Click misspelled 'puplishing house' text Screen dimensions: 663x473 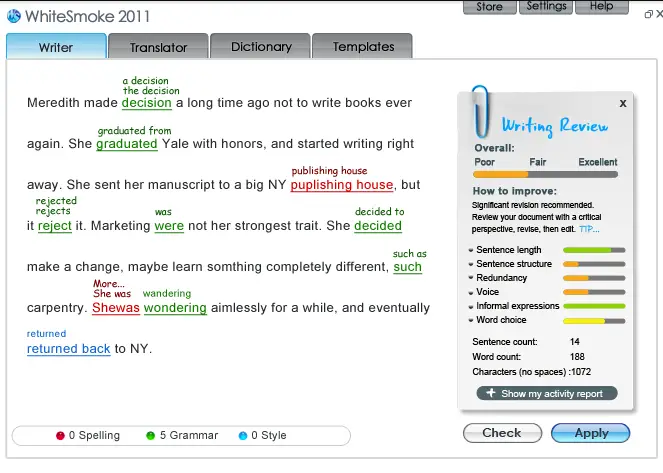[342, 185]
